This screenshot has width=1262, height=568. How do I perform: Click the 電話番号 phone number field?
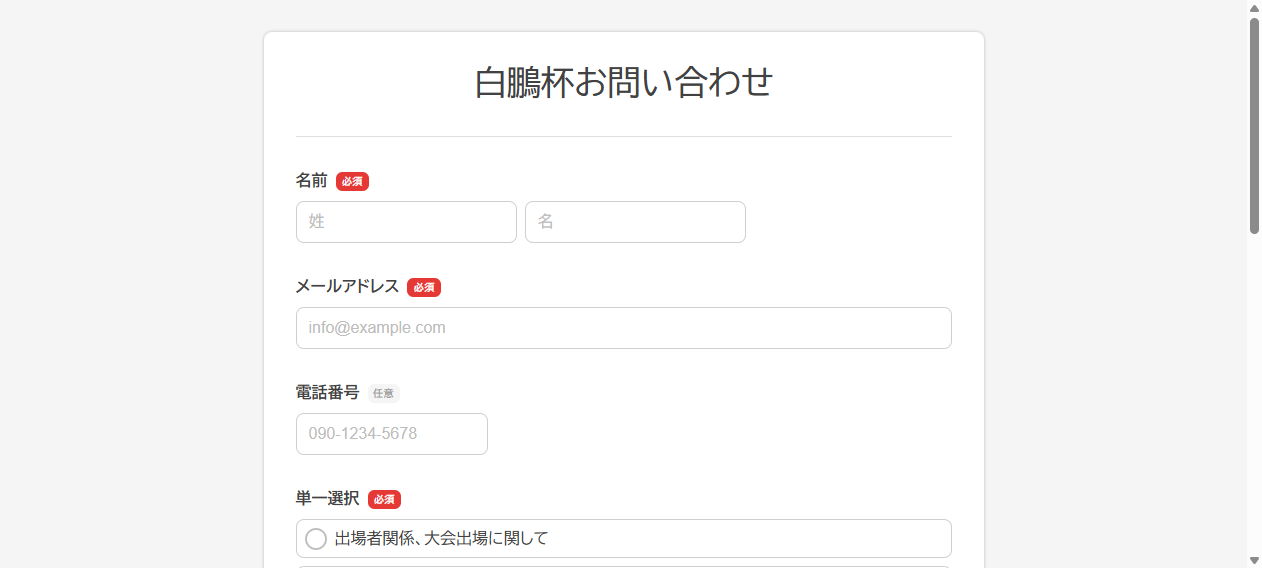[x=392, y=434]
